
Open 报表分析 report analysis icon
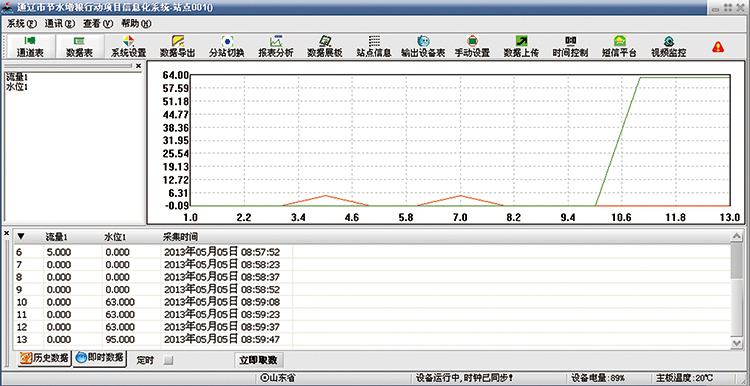coord(276,46)
